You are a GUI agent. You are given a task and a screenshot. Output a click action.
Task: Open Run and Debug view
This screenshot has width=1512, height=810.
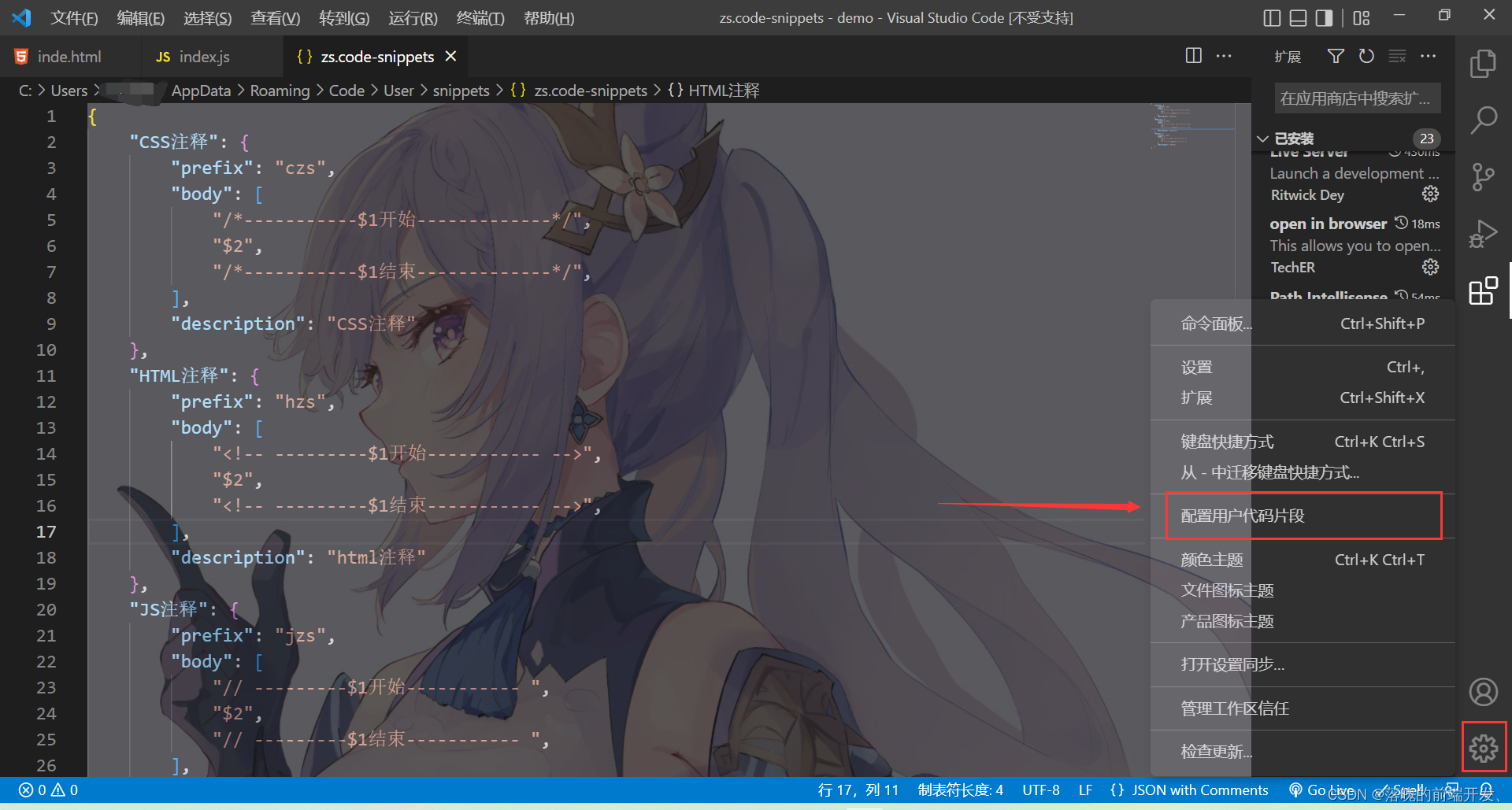click(1483, 234)
